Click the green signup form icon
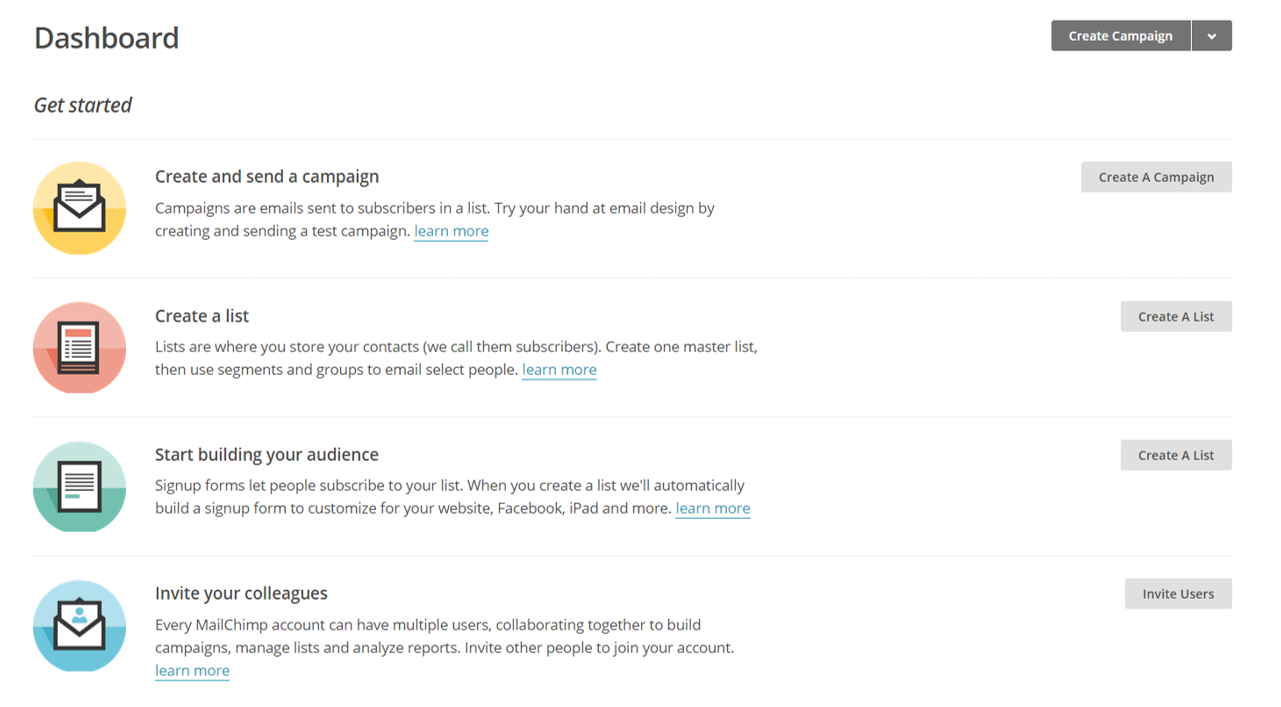1281x707 pixels. [80, 486]
